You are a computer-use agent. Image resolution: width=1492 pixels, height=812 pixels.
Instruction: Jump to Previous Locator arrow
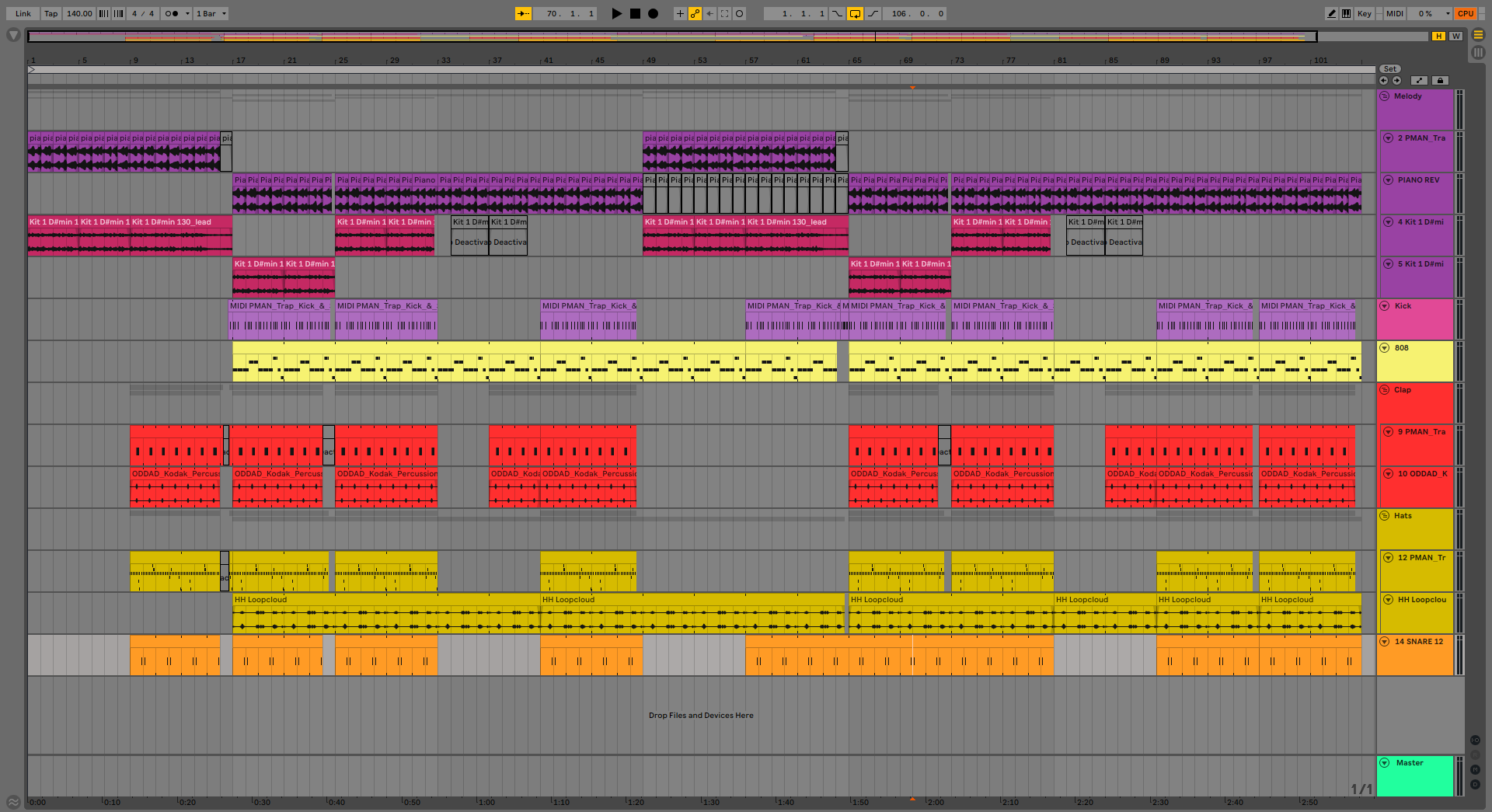1383,80
